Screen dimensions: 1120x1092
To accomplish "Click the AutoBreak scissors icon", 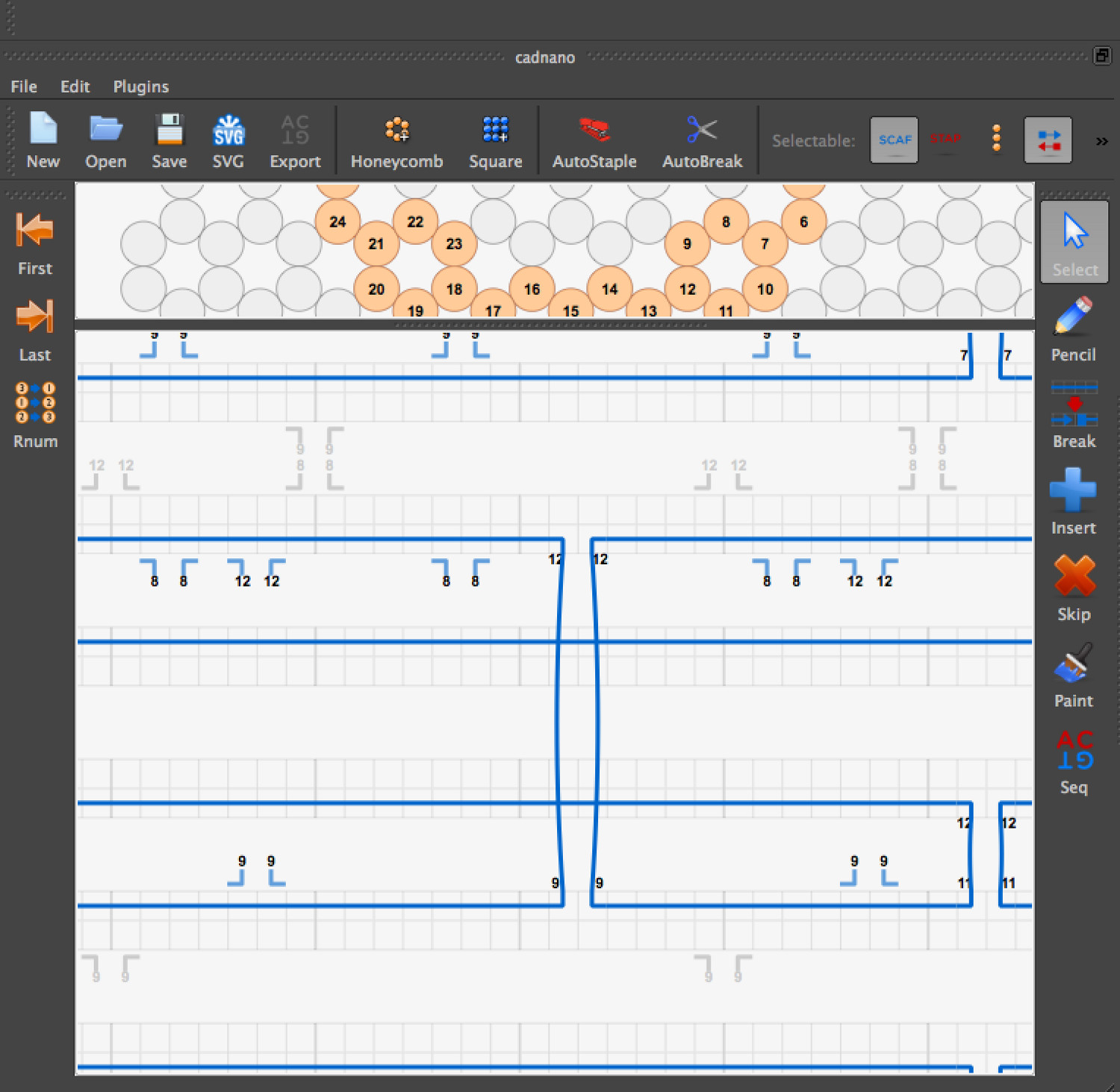I will pyautogui.click(x=702, y=131).
